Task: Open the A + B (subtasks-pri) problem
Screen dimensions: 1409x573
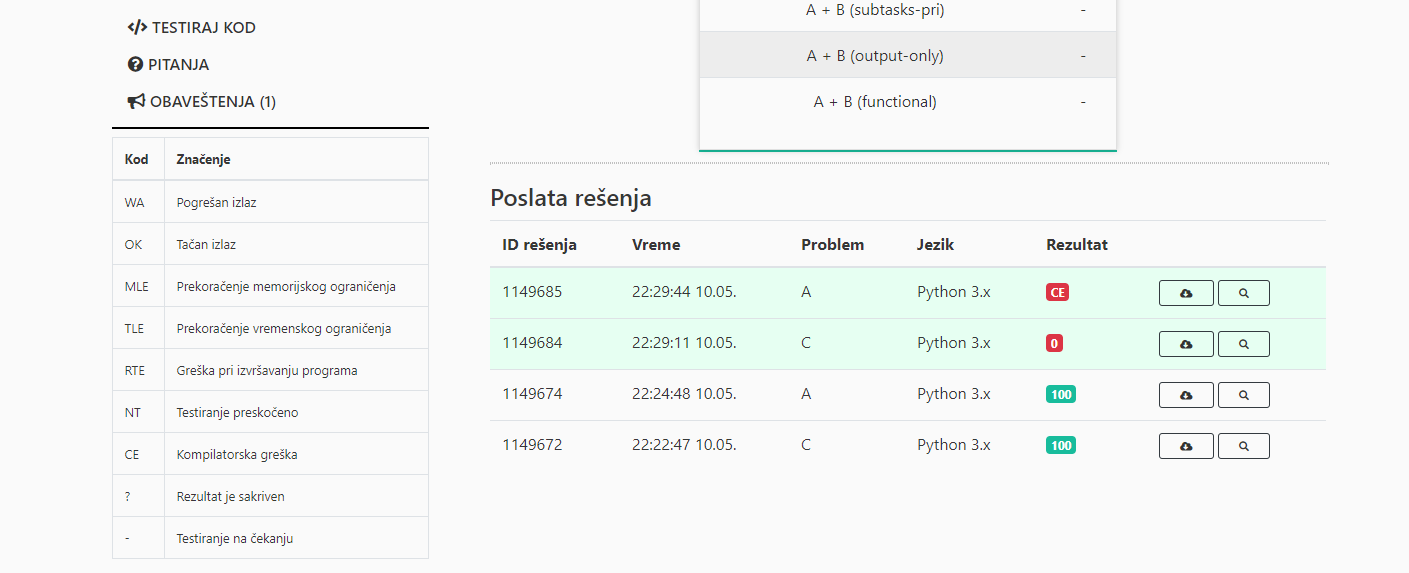Action: click(x=874, y=11)
